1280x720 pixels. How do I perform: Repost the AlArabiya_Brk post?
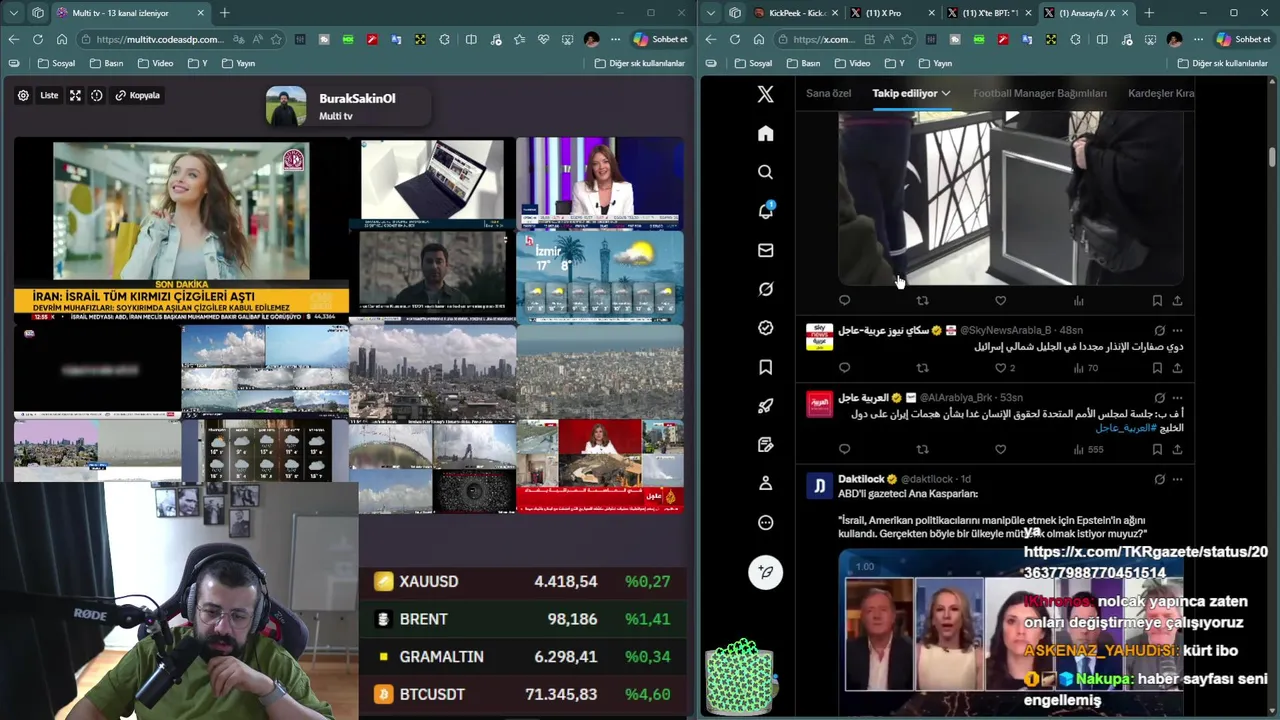(x=922, y=449)
